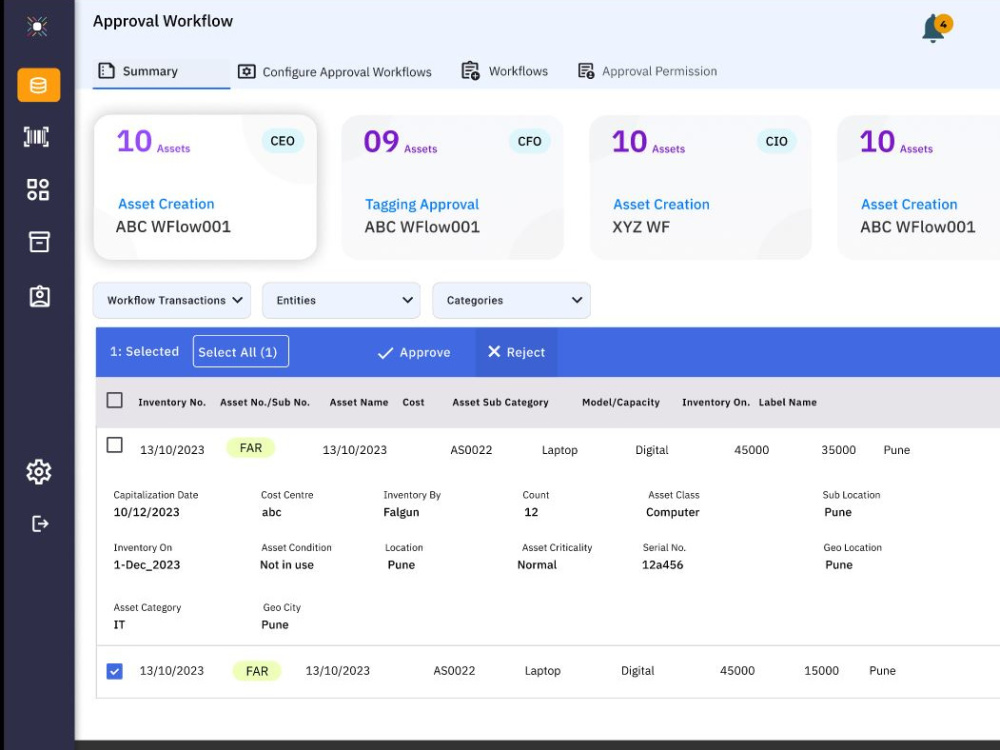The height and width of the screenshot is (750, 1000).
Task: Select the orange database icon in sidebar
Action: (39, 85)
